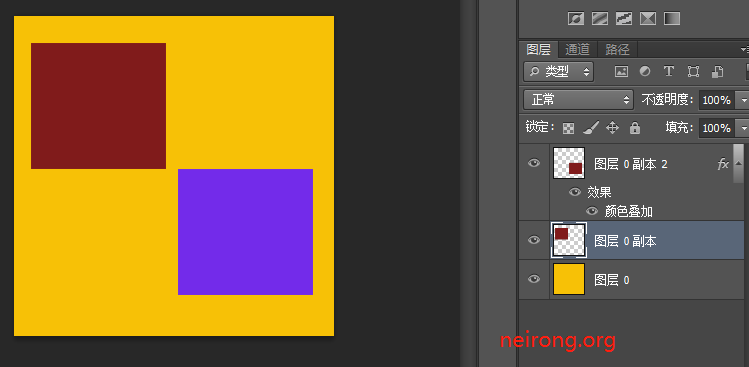Screen dimensions: 749x367
Task: Click the pixel layer filter icon
Action: coord(621,72)
